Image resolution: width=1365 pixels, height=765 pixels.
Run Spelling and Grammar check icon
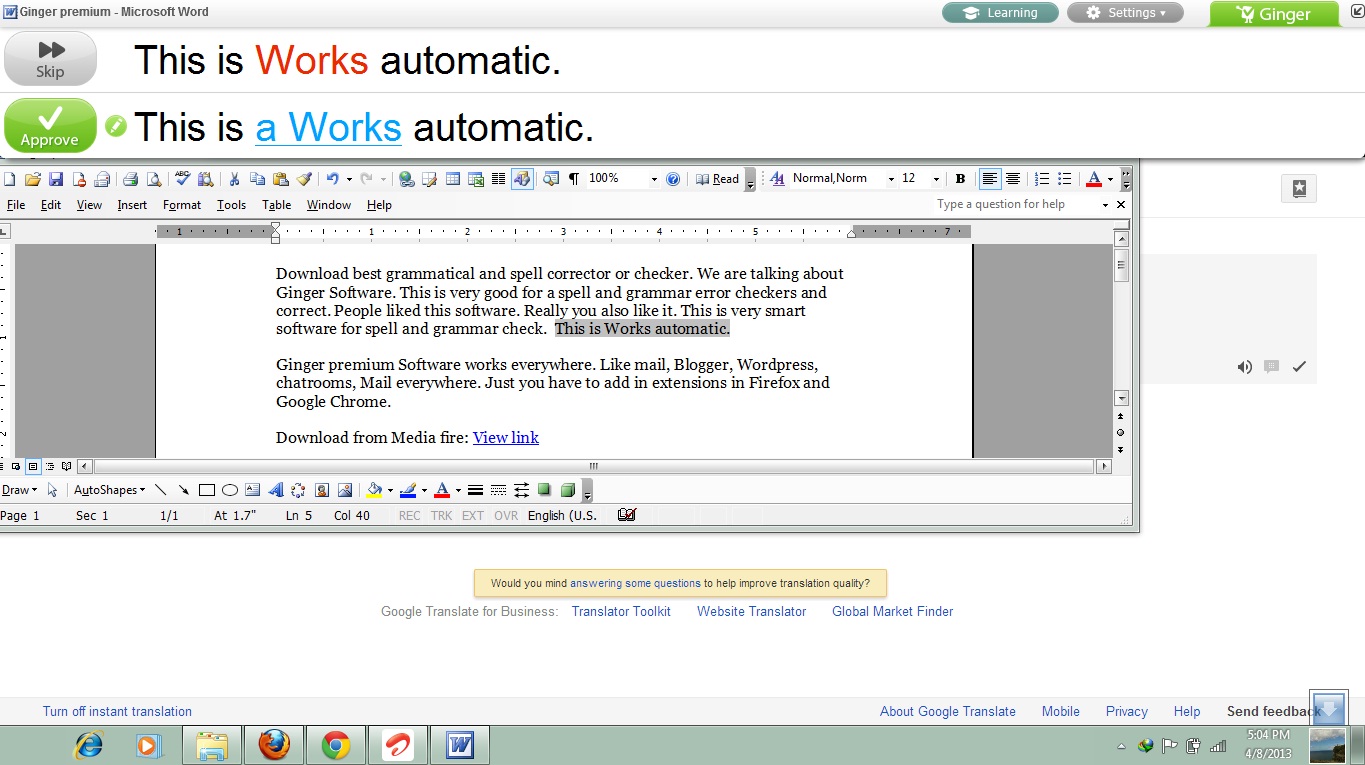(x=183, y=179)
